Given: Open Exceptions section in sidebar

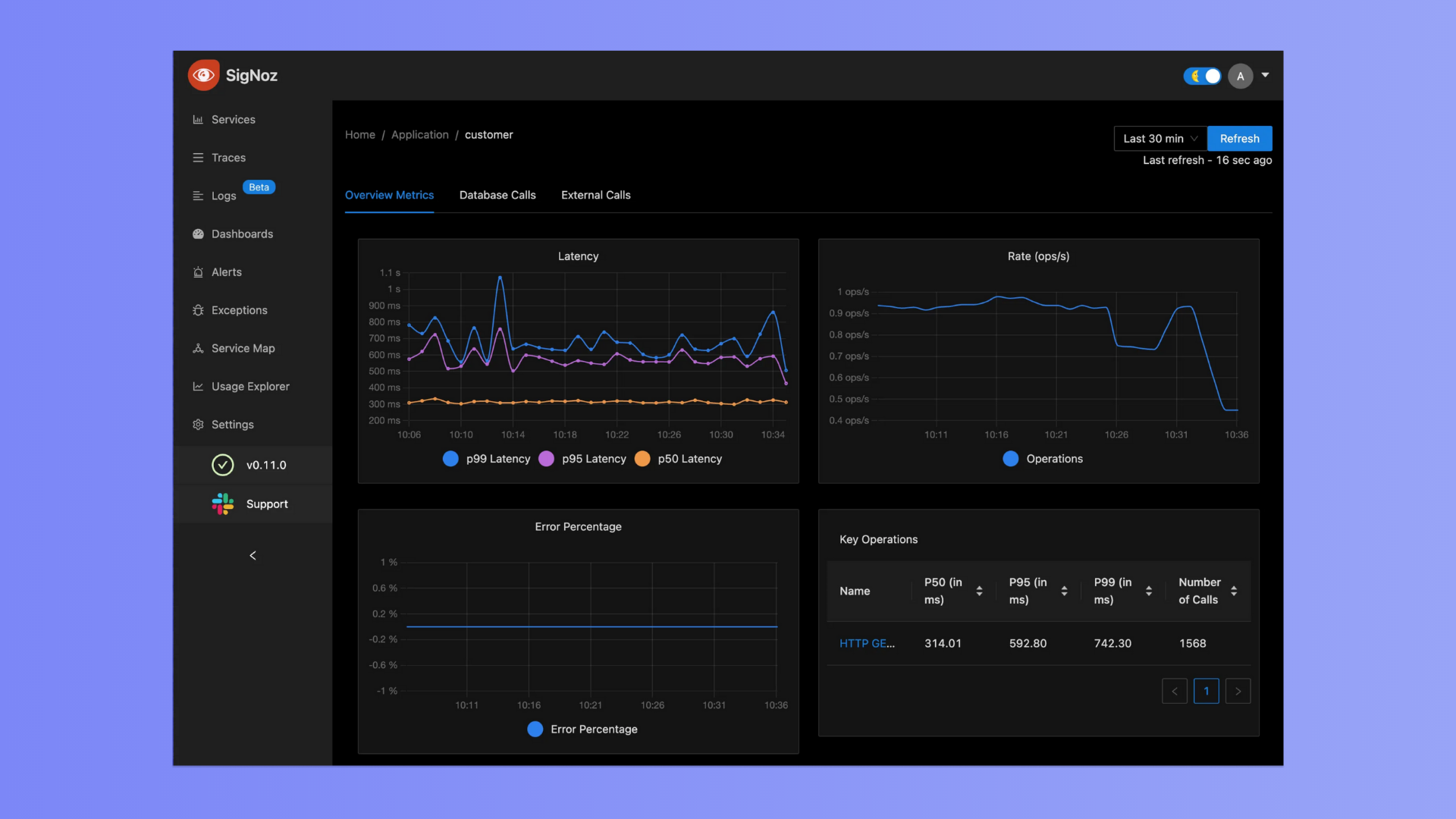Looking at the screenshot, I should click(239, 310).
